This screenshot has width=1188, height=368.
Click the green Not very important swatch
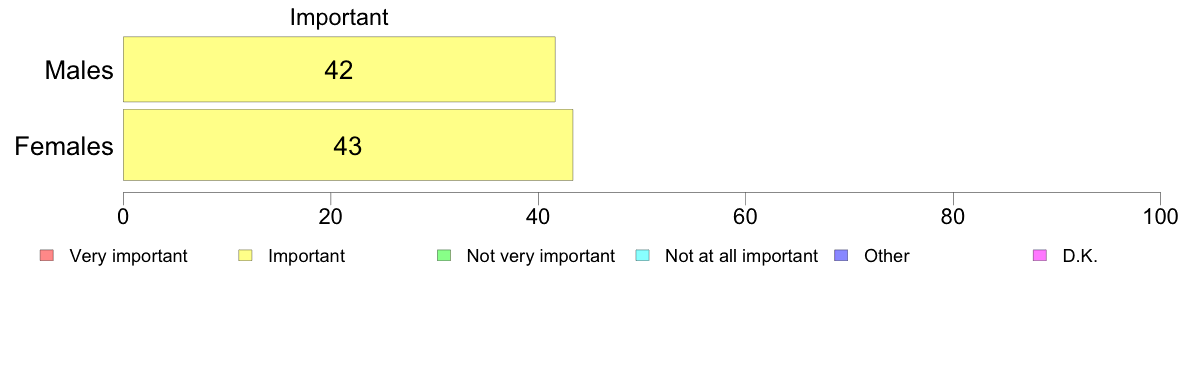pyautogui.click(x=444, y=256)
